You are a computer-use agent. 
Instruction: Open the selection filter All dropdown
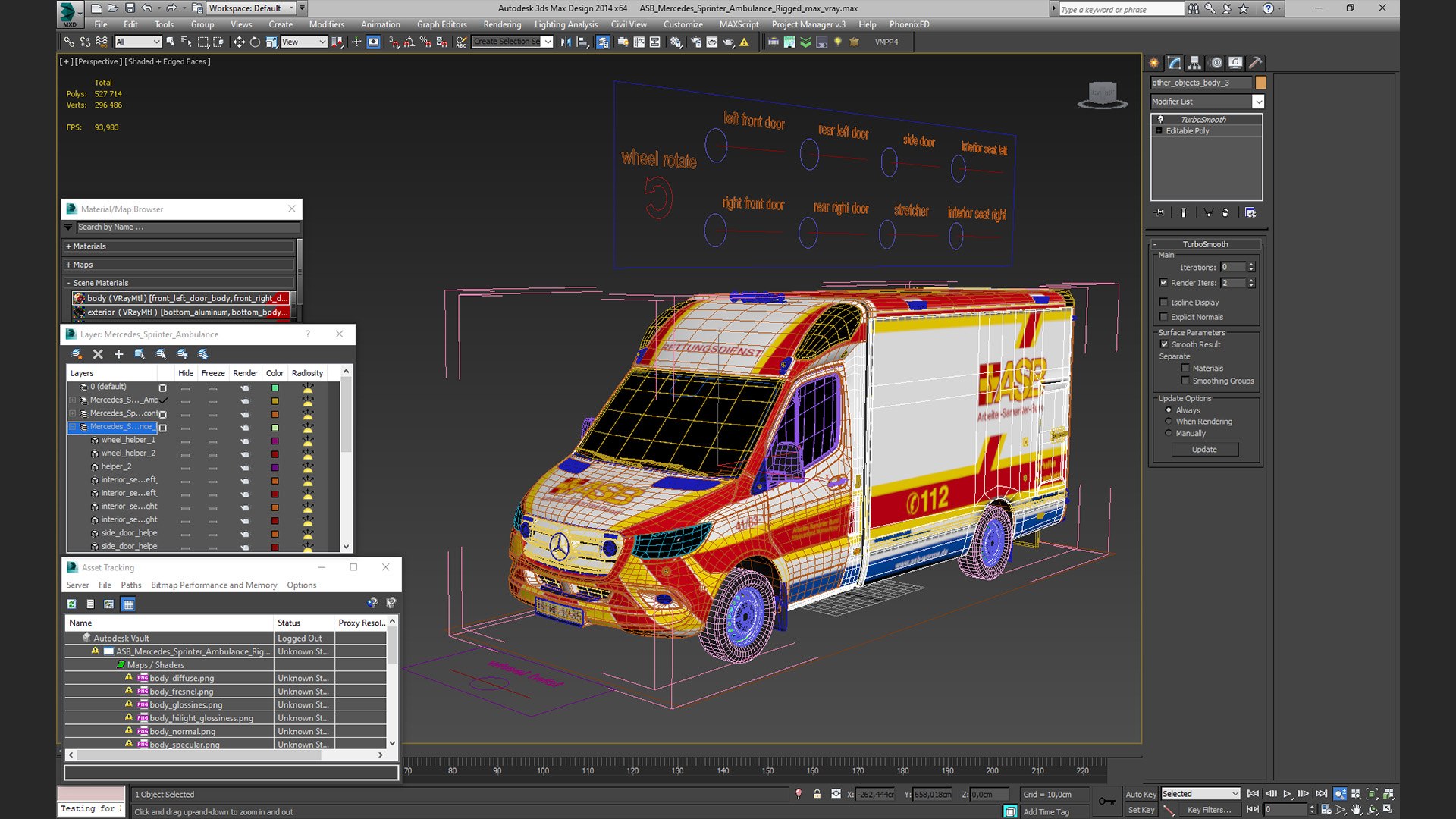pos(137,42)
